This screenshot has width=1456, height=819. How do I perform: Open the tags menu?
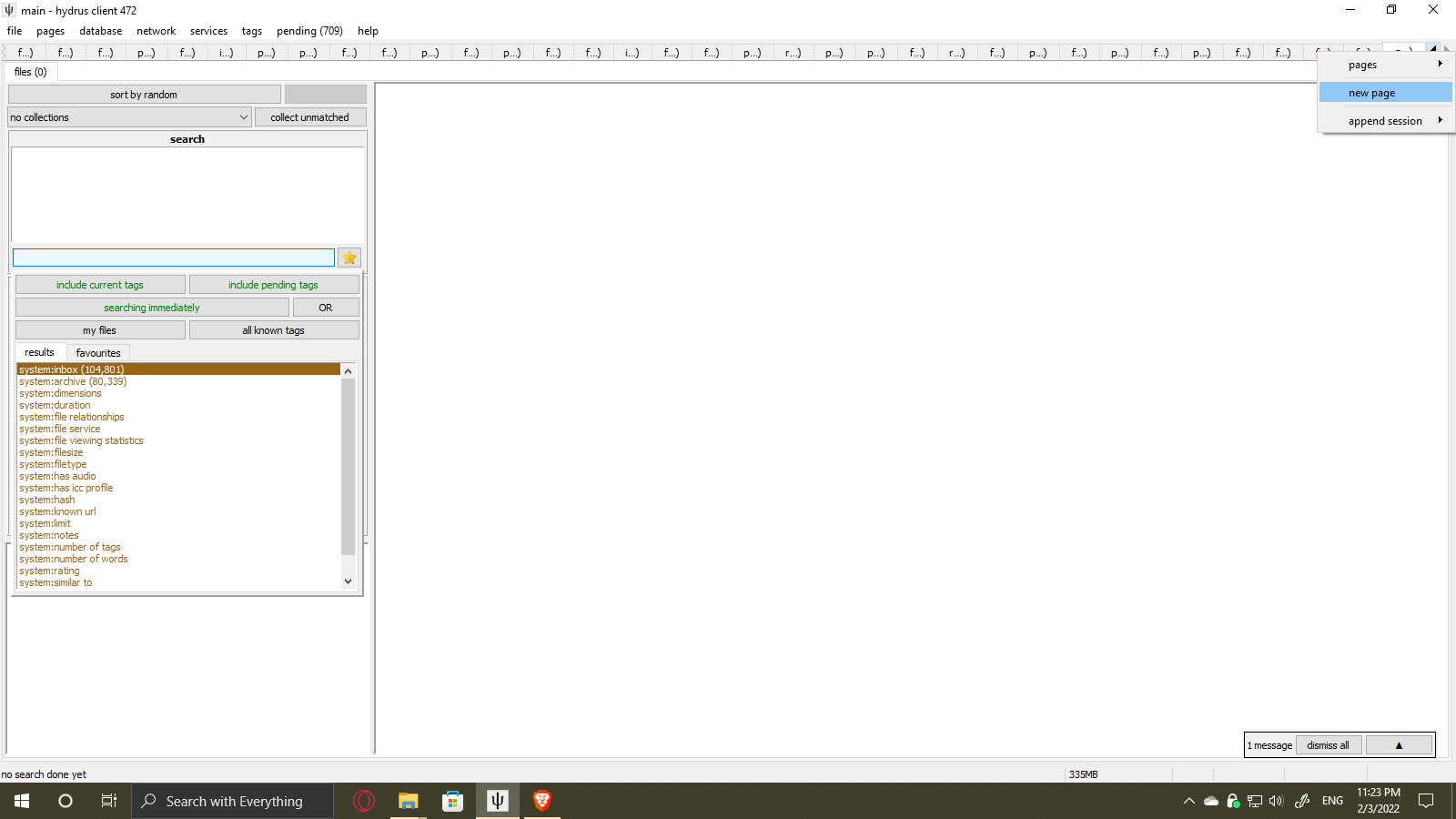[251, 30]
